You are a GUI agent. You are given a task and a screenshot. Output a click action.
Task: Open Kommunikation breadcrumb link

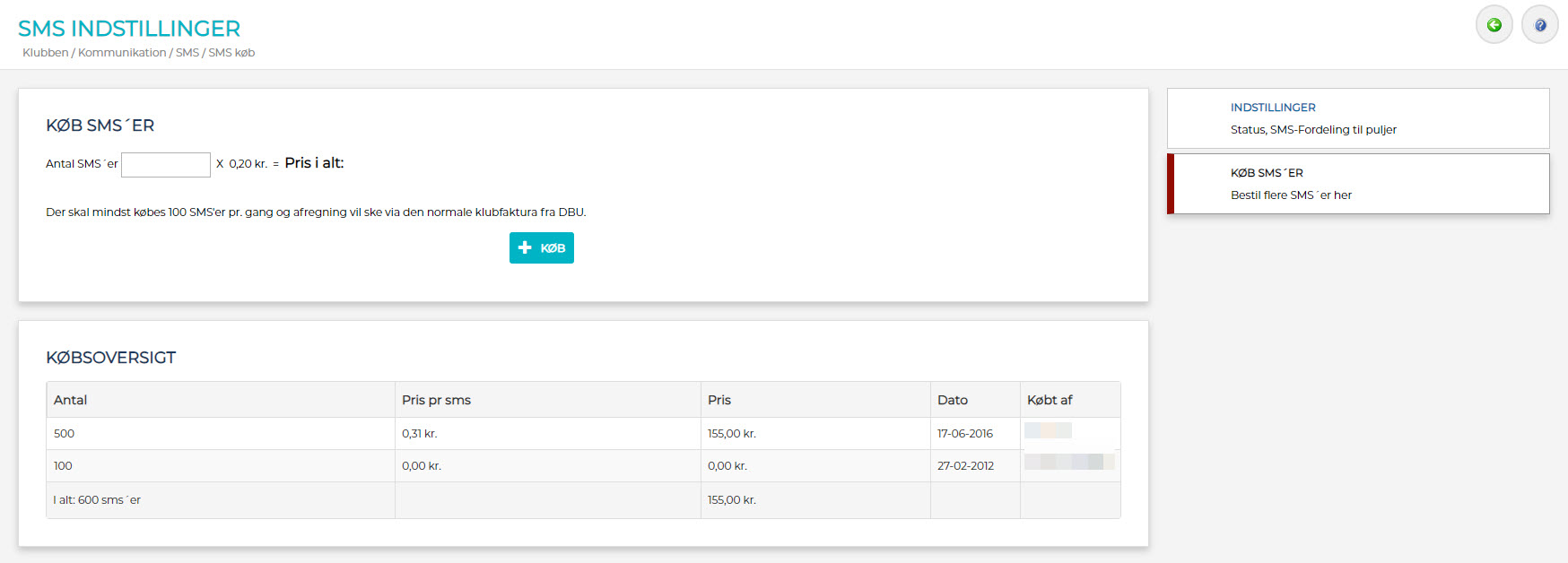[x=122, y=53]
